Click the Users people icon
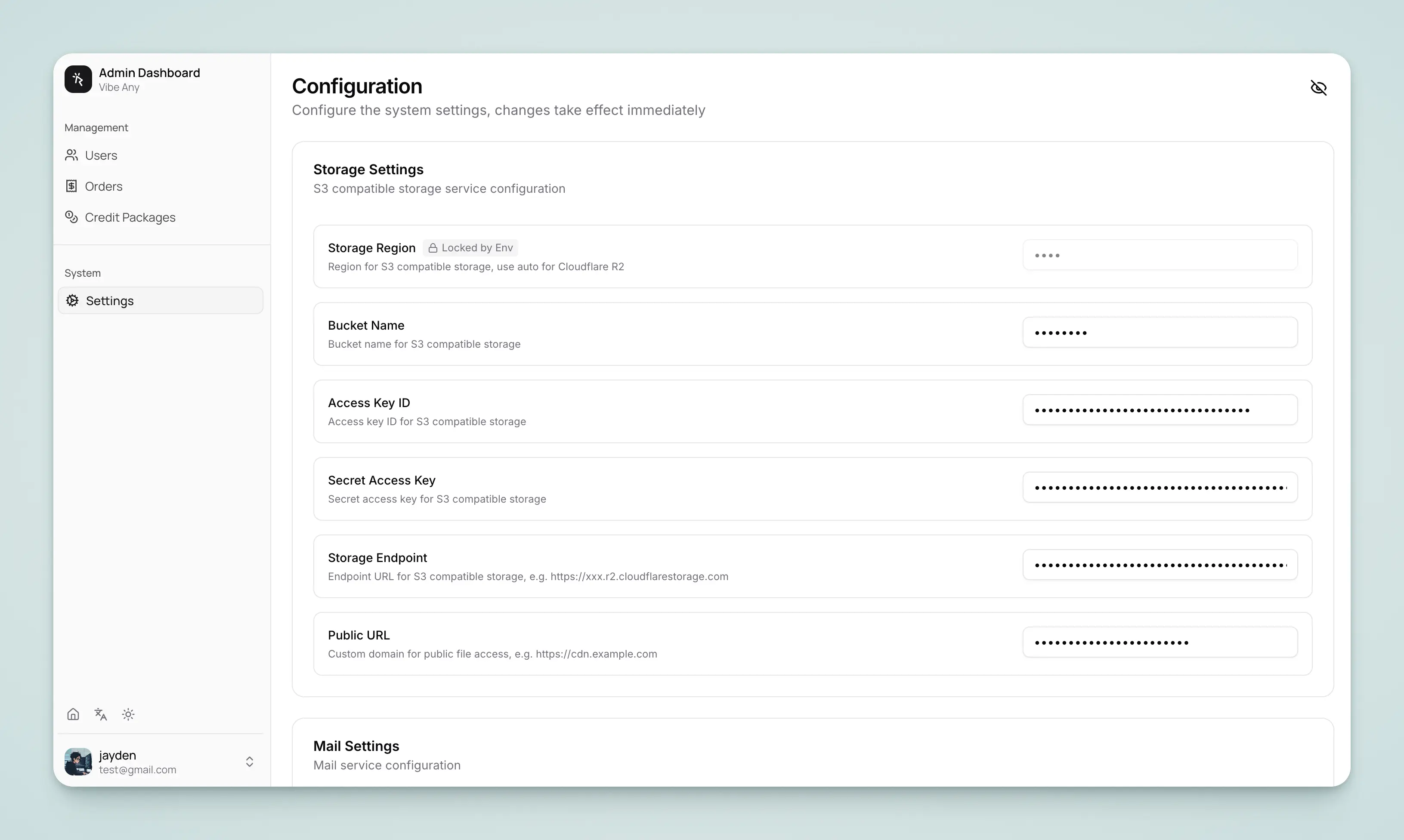 tap(71, 155)
